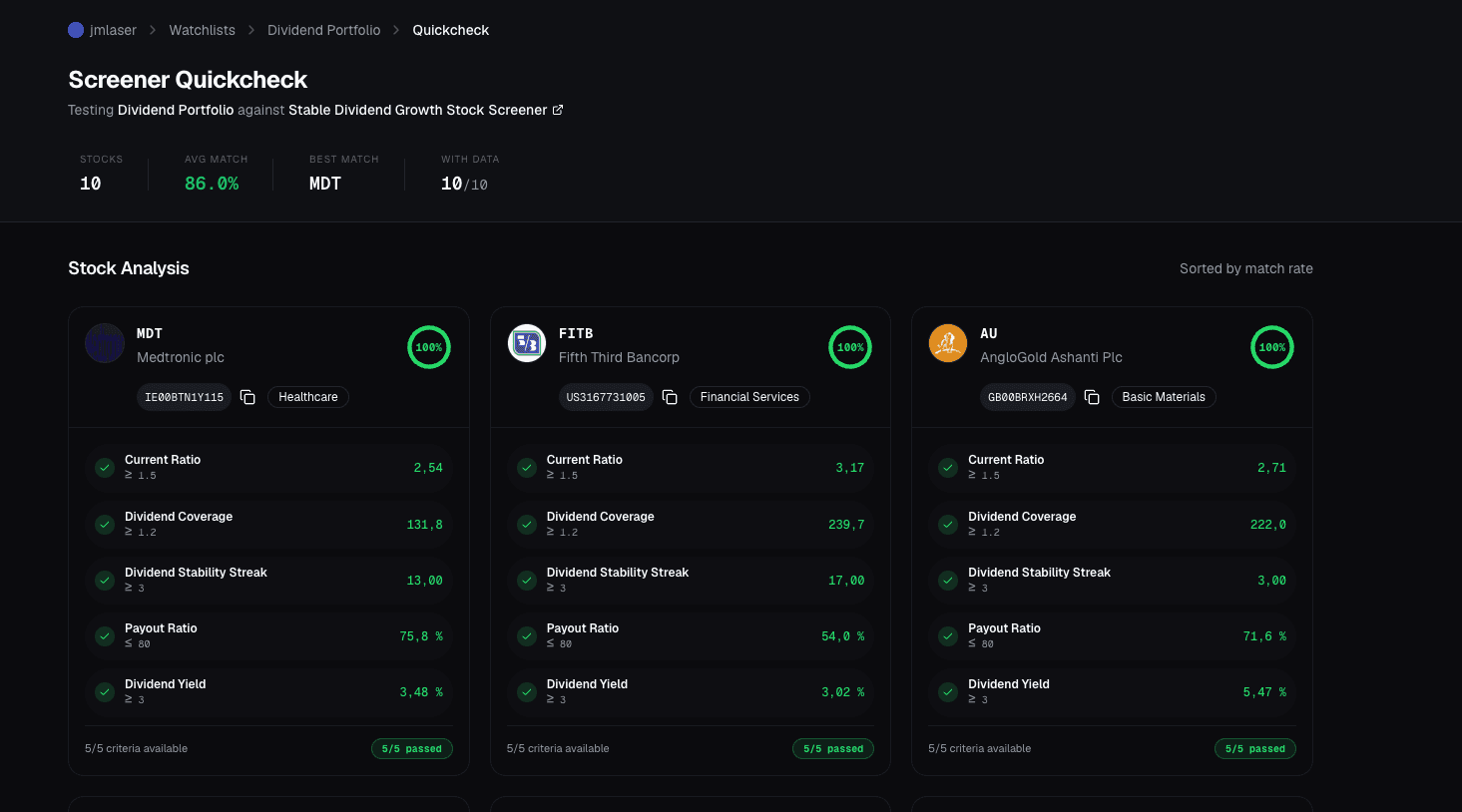The width and height of the screenshot is (1462, 812).
Task: Click the Healthcare sector tag
Action: [308, 397]
